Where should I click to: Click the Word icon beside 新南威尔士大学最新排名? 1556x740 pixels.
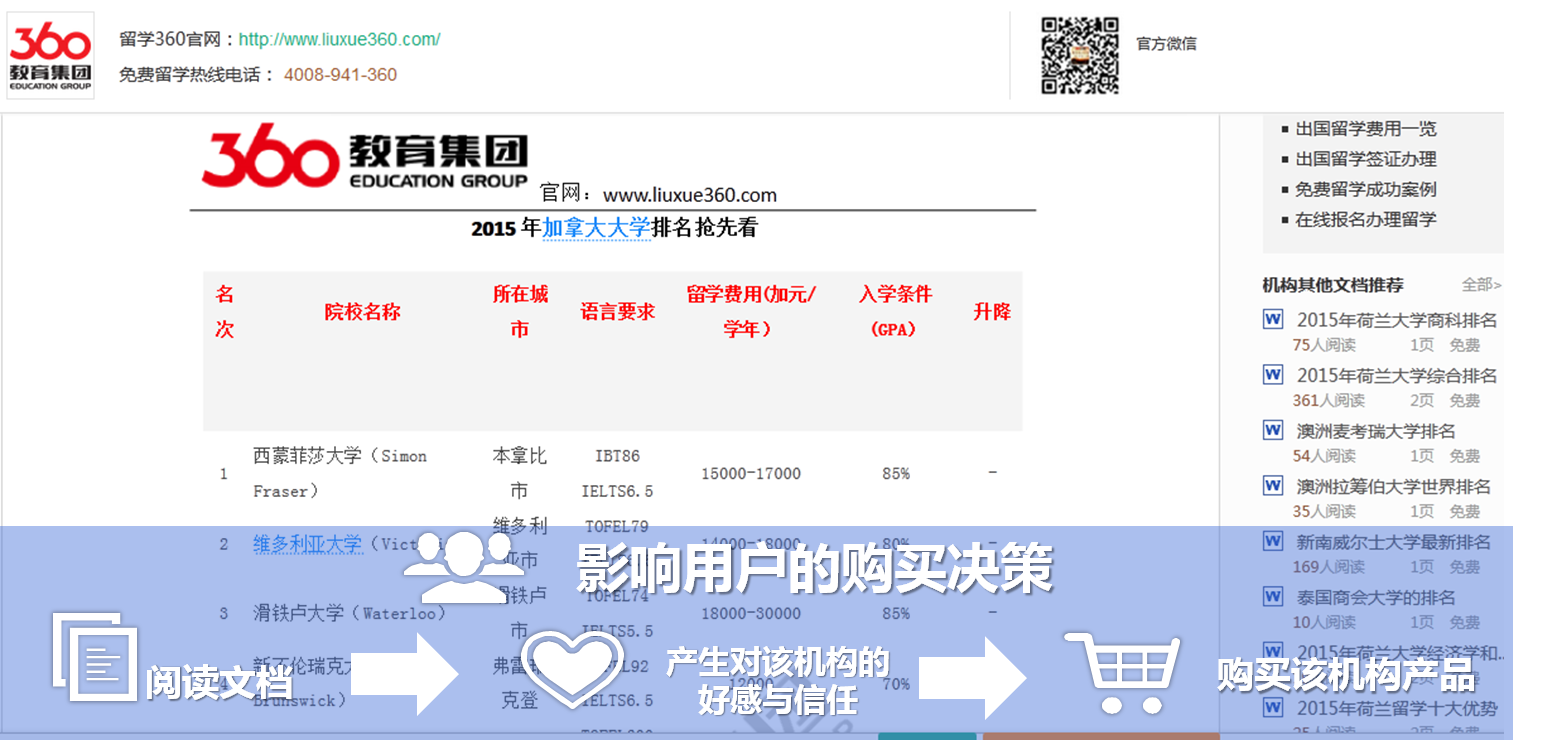pos(1273,541)
